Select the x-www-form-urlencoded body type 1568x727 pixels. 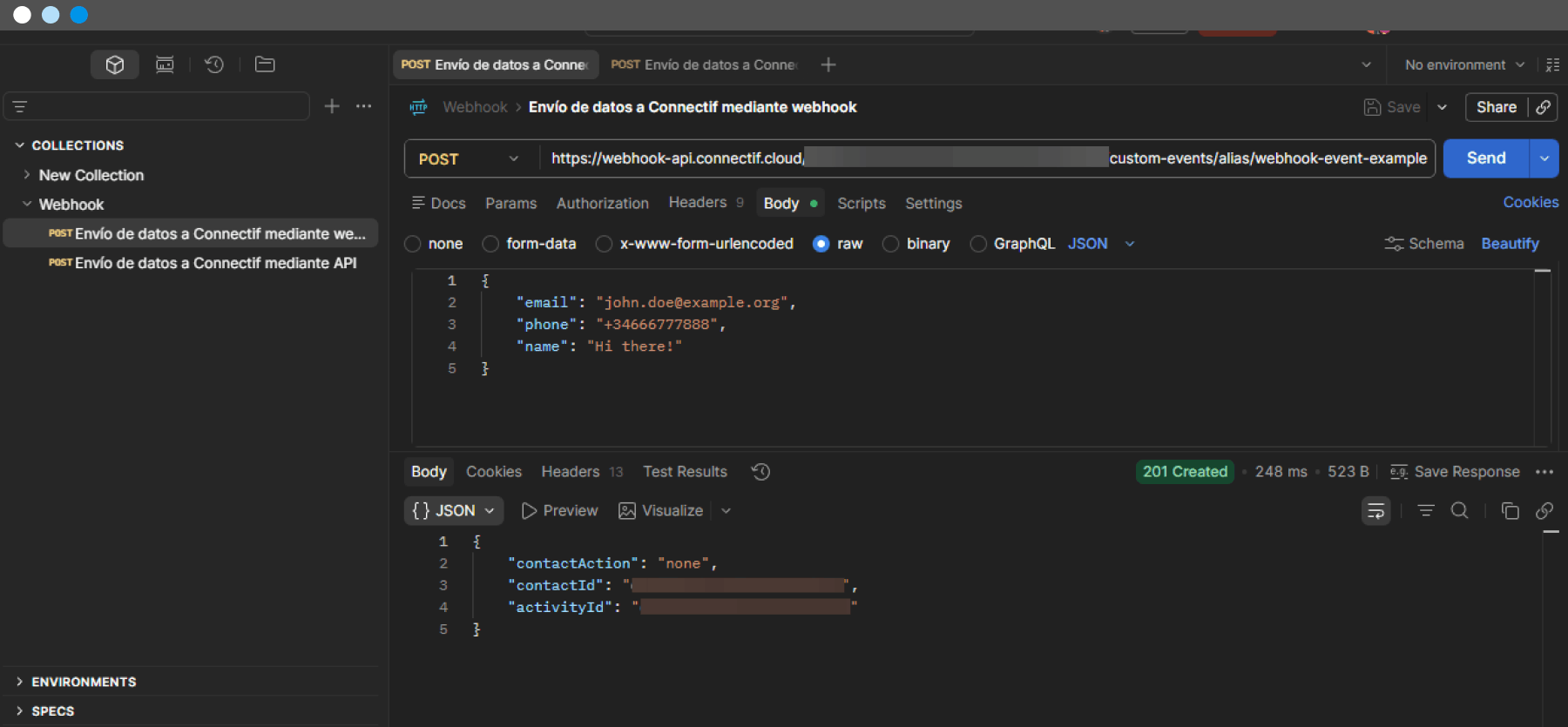[x=694, y=244]
